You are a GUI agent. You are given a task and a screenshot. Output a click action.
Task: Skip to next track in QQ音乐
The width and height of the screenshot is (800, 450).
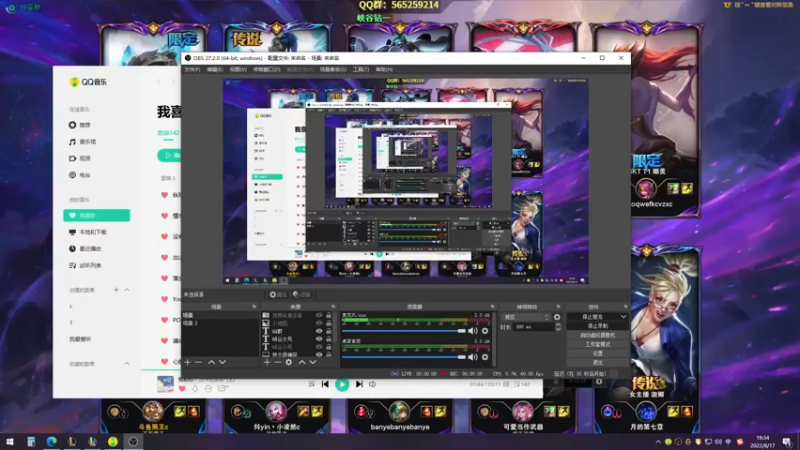[x=359, y=384]
